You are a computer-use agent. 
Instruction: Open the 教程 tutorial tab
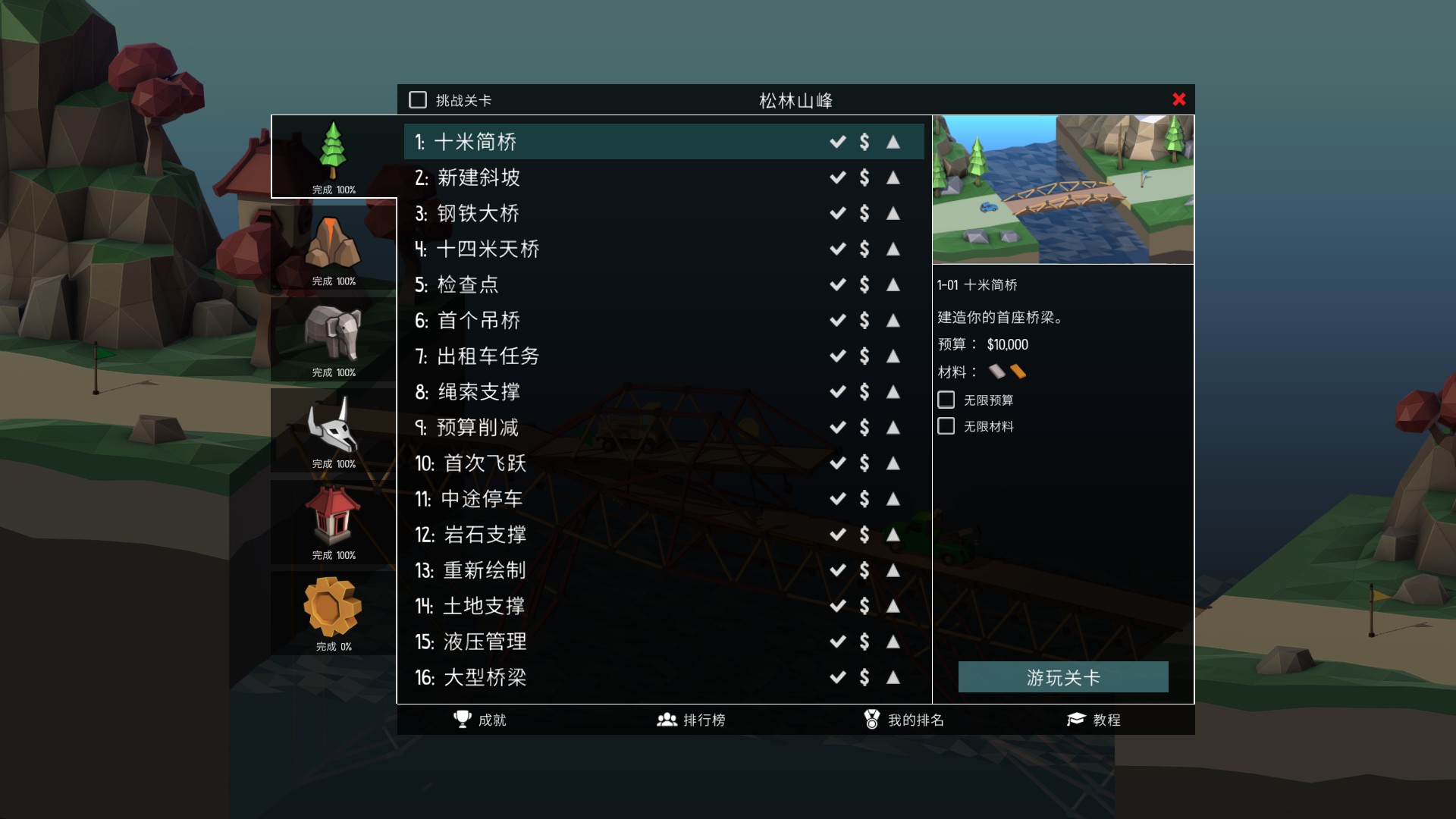coord(1094,720)
